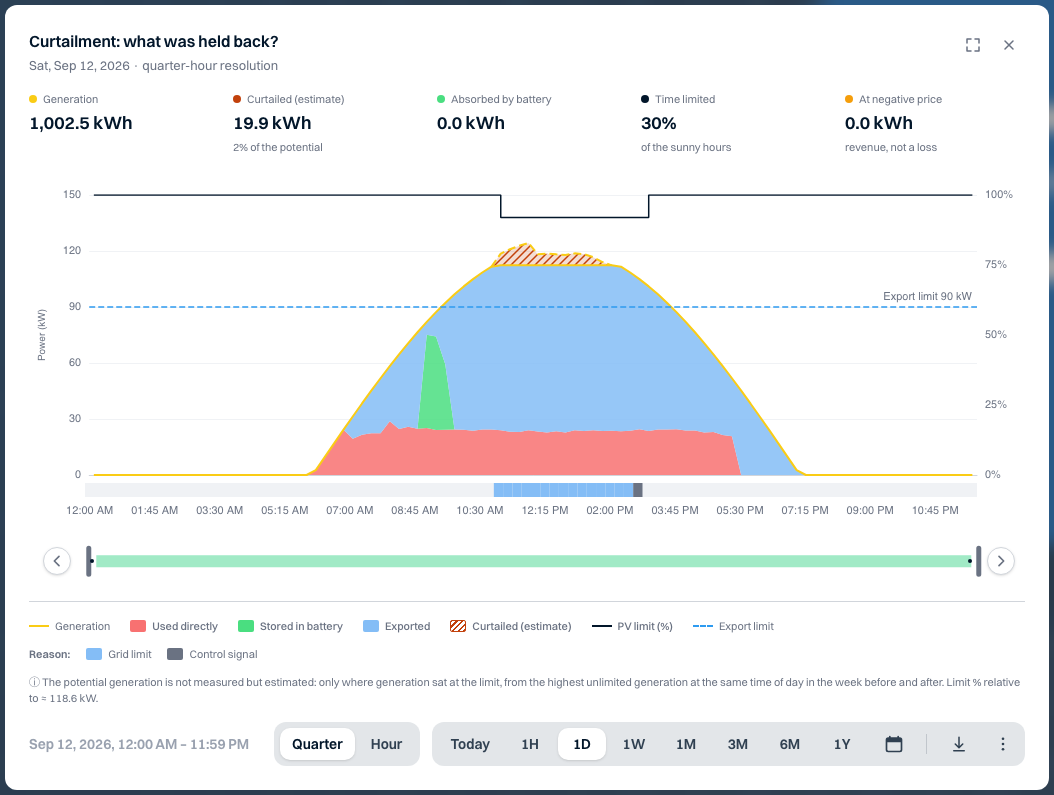Download the chart data

click(959, 744)
